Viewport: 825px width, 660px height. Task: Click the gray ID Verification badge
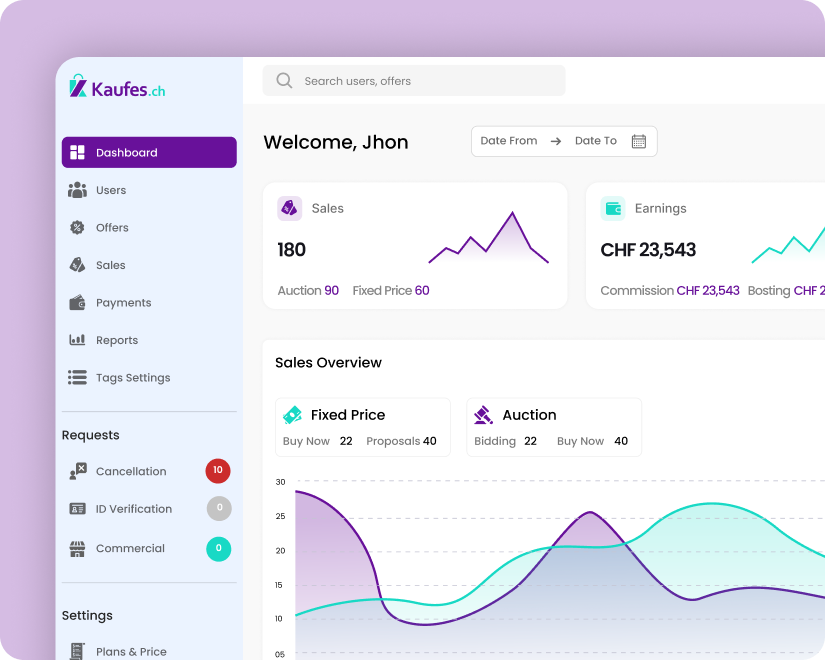point(219,508)
